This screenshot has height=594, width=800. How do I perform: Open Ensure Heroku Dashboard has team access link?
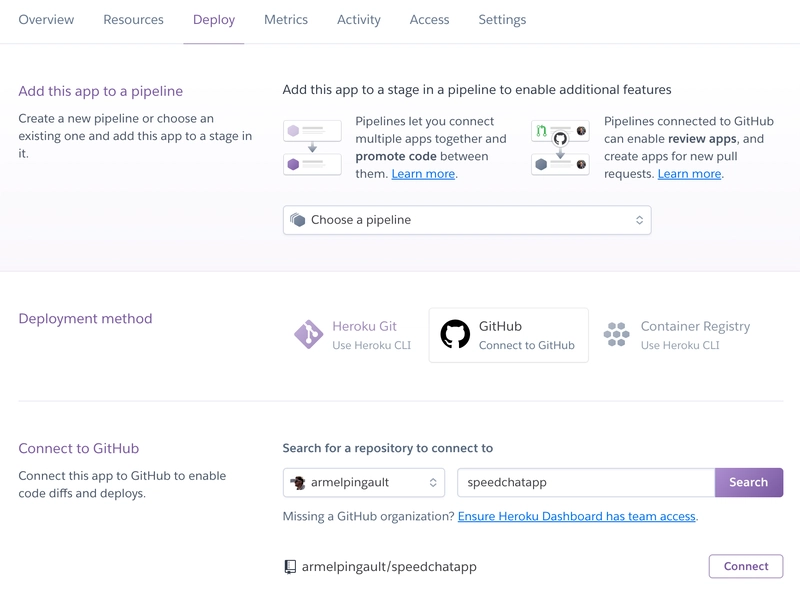click(577, 516)
